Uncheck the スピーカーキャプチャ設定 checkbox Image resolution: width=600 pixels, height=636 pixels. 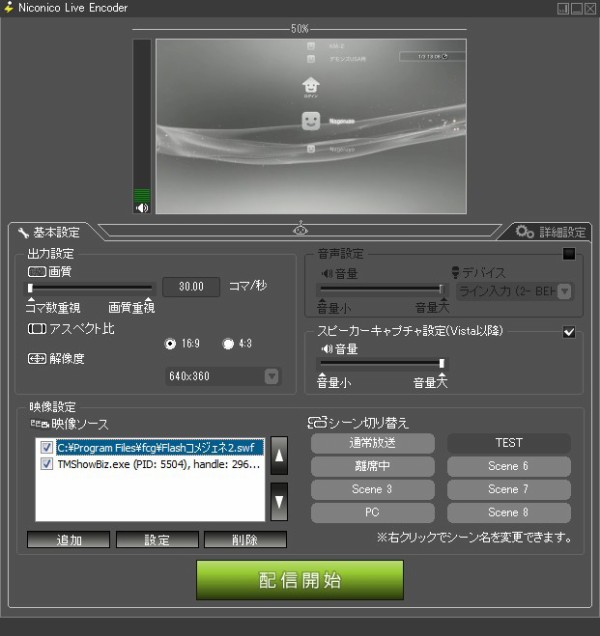pyautogui.click(x=569, y=332)
